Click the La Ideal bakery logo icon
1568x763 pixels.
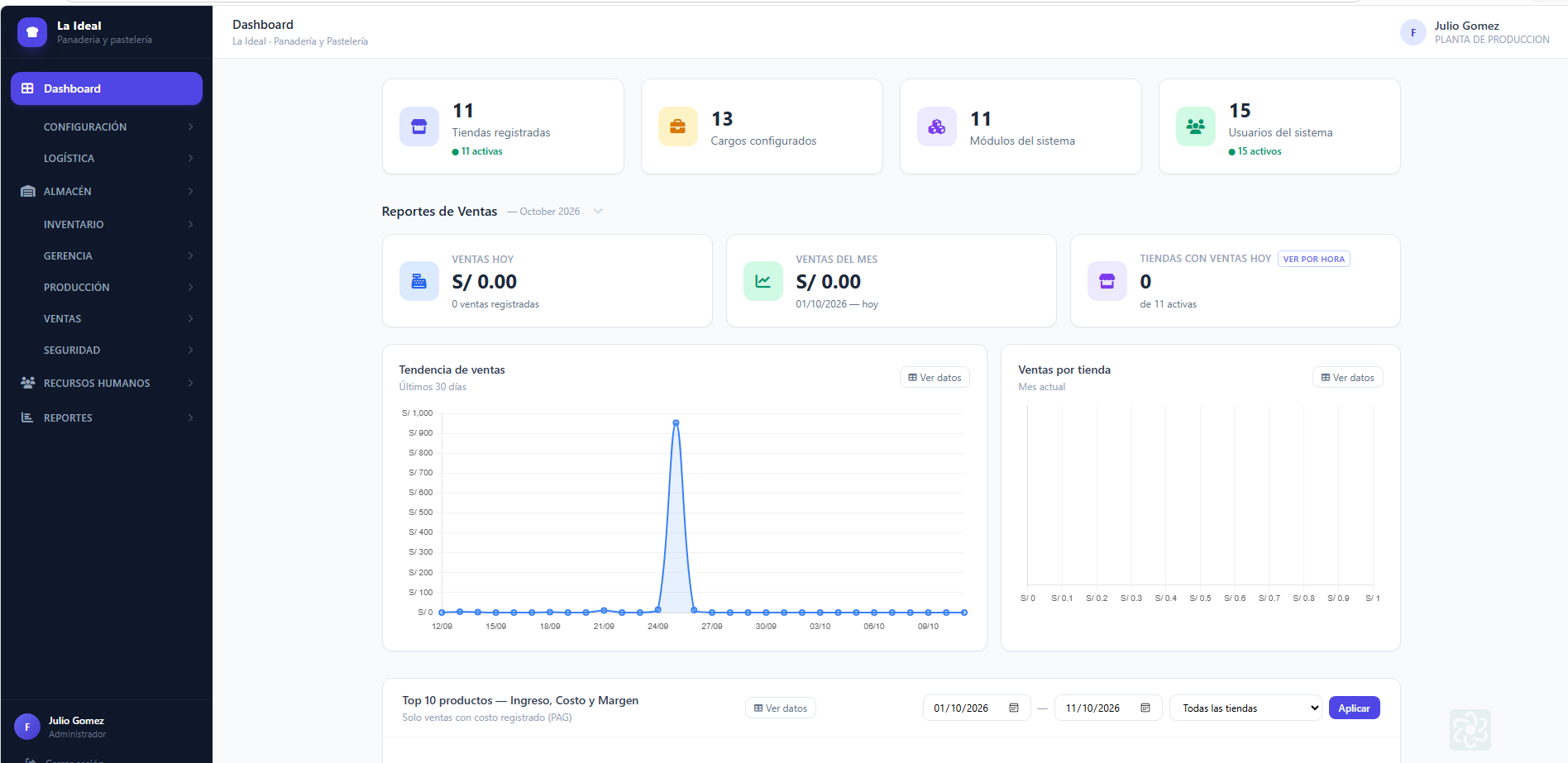point(32,32)
